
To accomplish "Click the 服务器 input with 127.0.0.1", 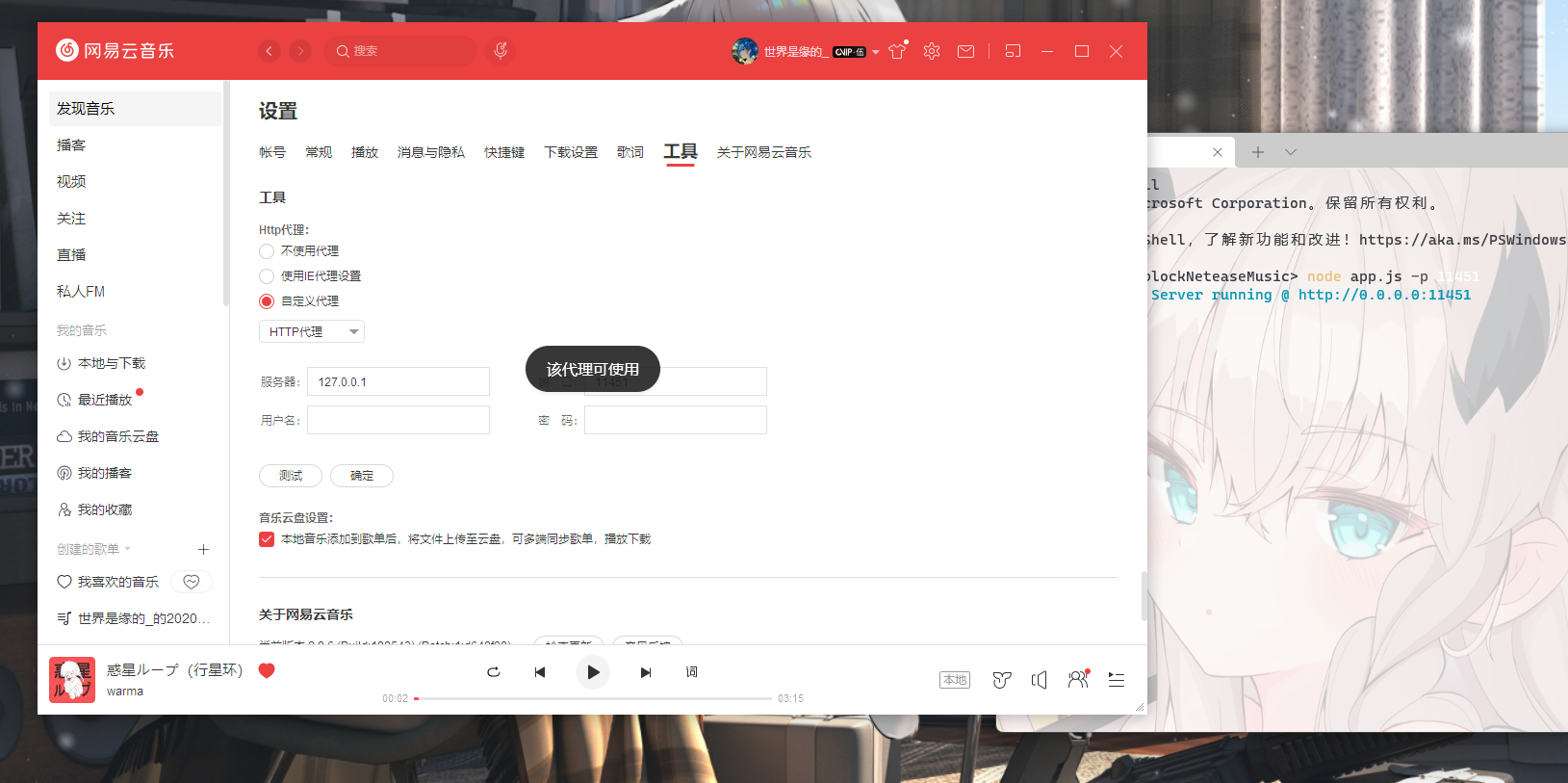I will pyautogui.click(x=398, y=381).
